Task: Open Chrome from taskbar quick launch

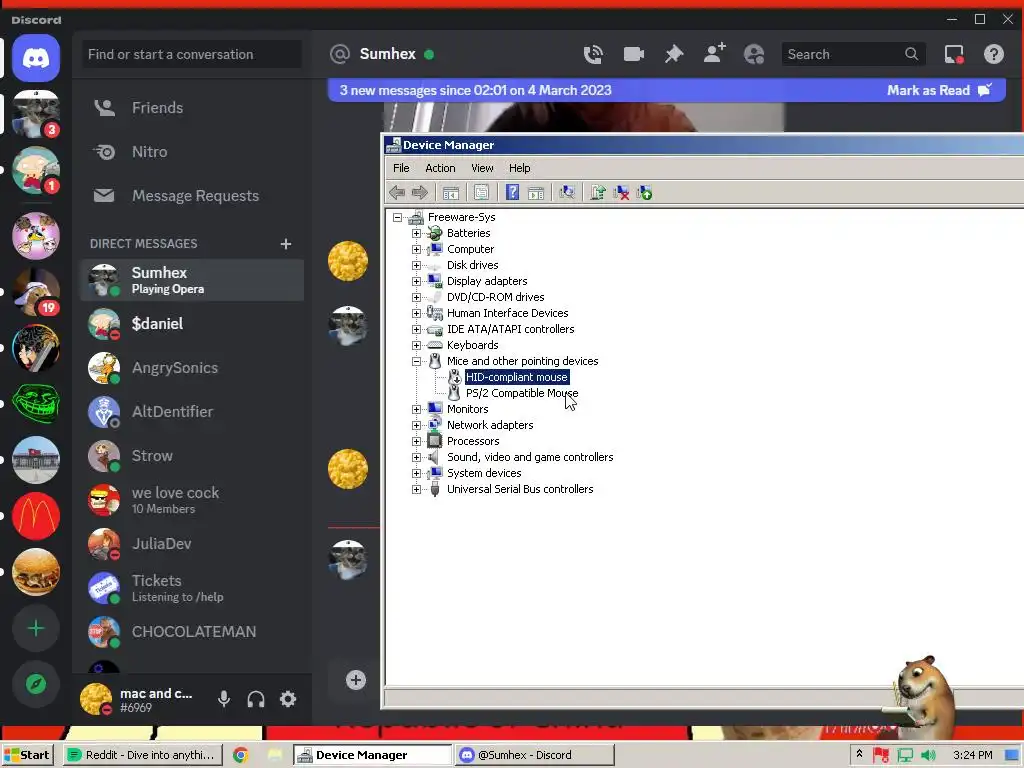Action: click(240, 755)
